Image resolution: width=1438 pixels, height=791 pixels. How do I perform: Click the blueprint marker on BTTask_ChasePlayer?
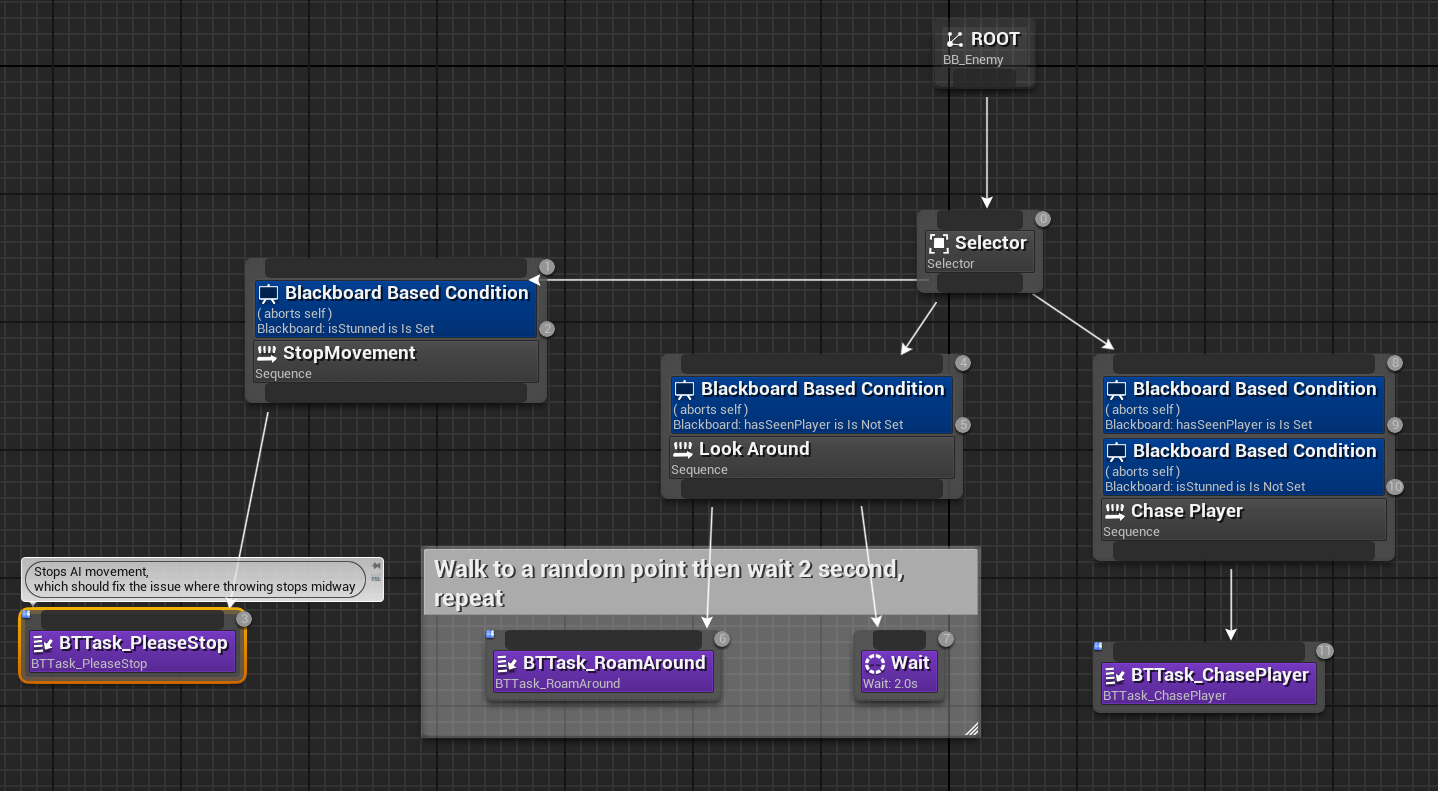1098,646
